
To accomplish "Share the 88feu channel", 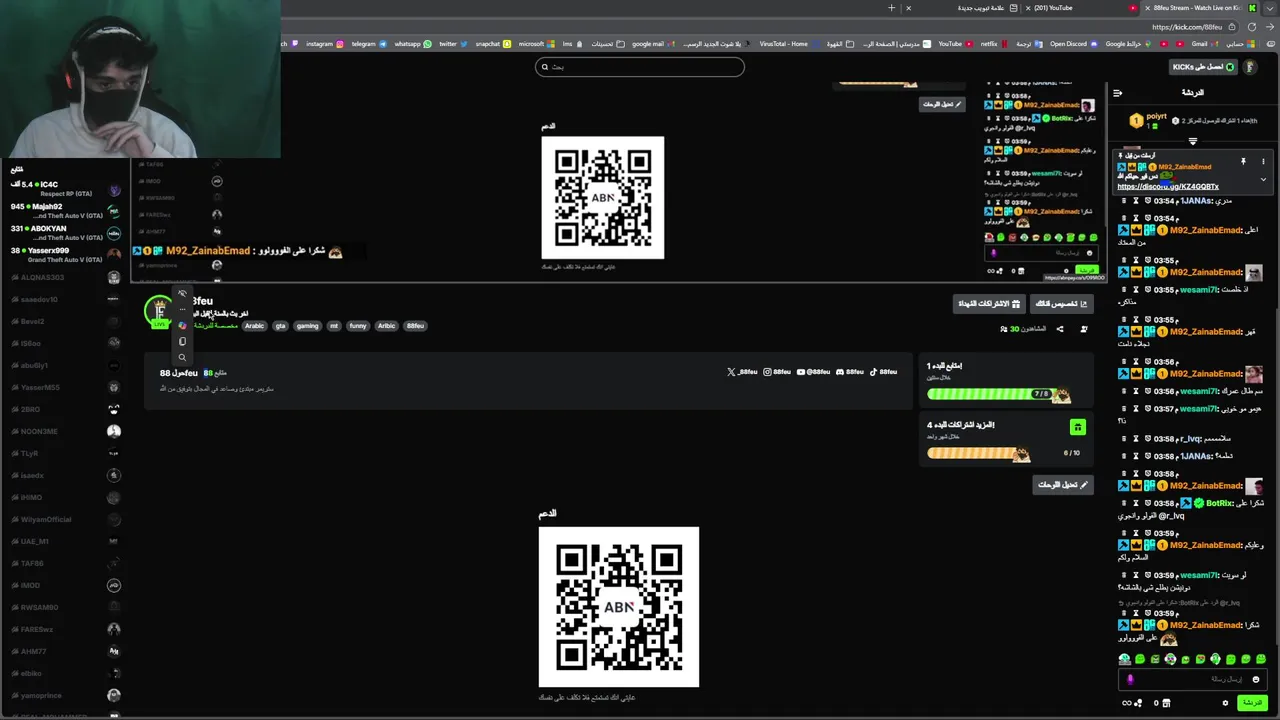I will click(x=1060, y=329).
